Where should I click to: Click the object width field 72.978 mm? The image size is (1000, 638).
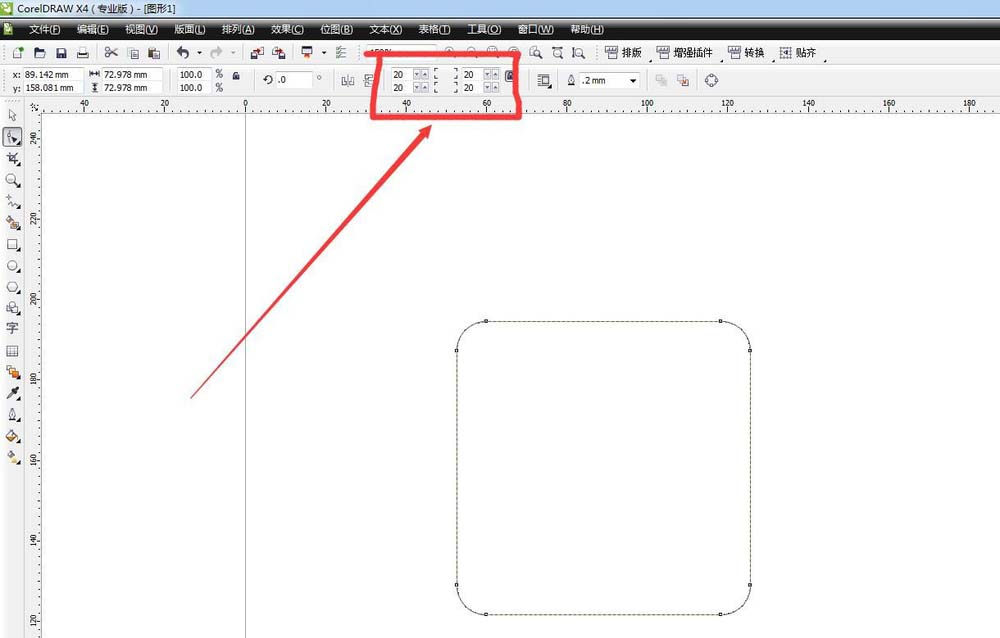point(132,75)
